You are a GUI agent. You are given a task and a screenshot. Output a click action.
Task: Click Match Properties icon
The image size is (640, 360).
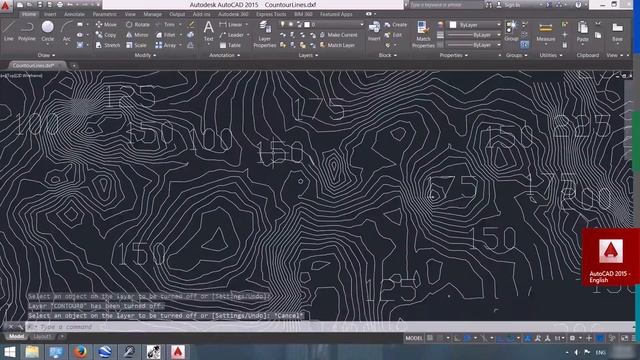423,34
